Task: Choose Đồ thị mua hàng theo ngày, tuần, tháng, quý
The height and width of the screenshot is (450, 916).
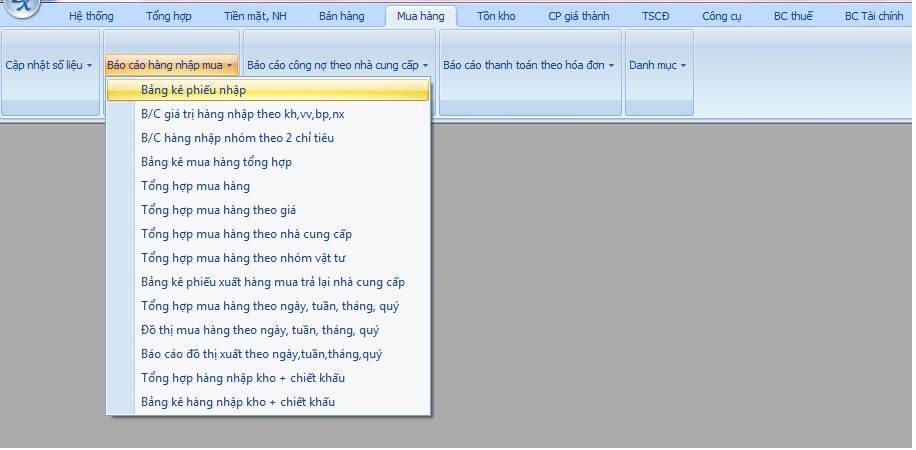Action: pyautogui.click(x=259, y=330)
